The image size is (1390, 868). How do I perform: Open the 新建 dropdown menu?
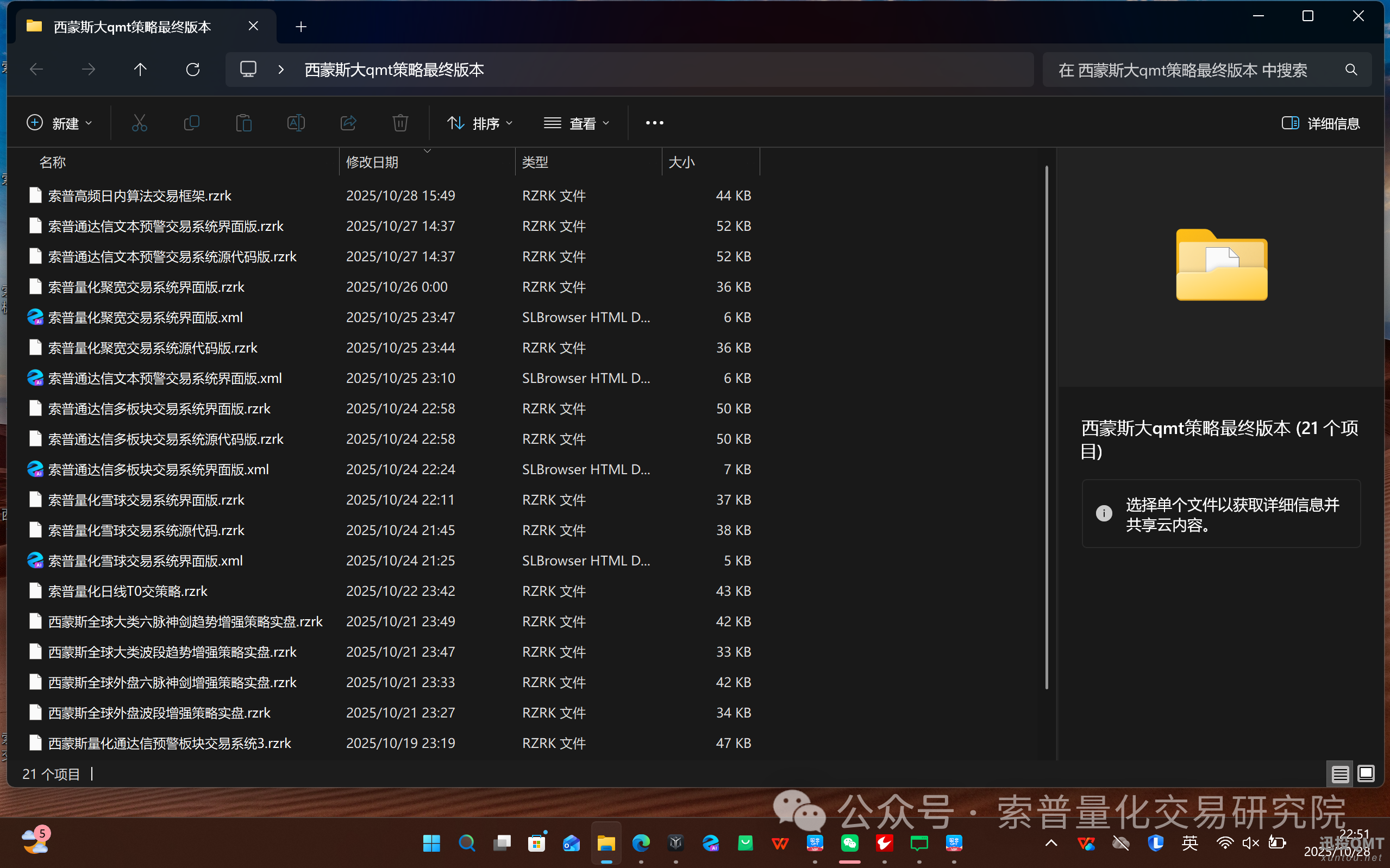60,123
